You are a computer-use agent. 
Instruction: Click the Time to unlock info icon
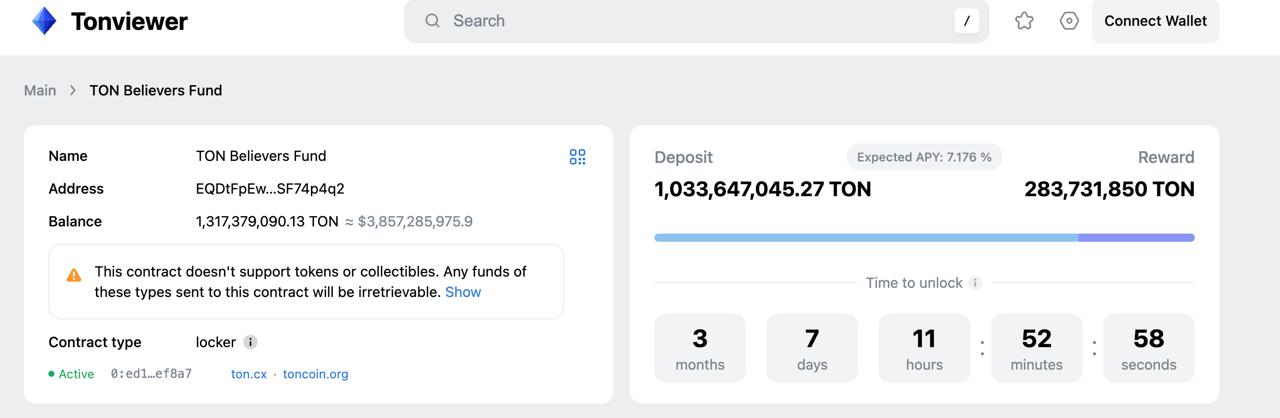(975, 283)
